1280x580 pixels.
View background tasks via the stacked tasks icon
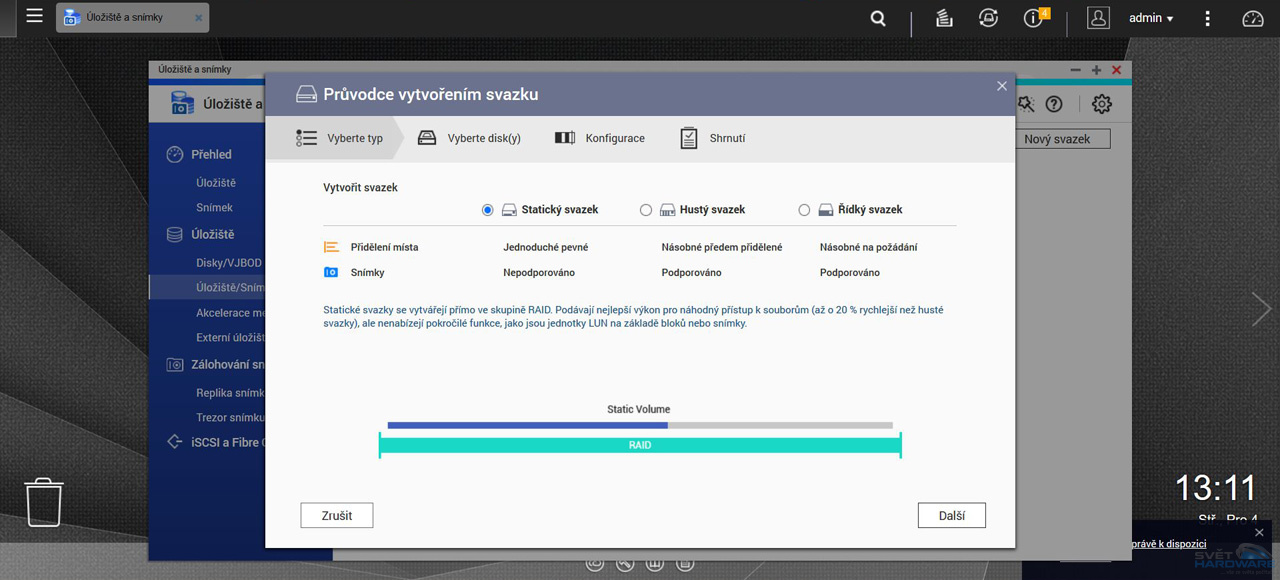tap(943, 18)
